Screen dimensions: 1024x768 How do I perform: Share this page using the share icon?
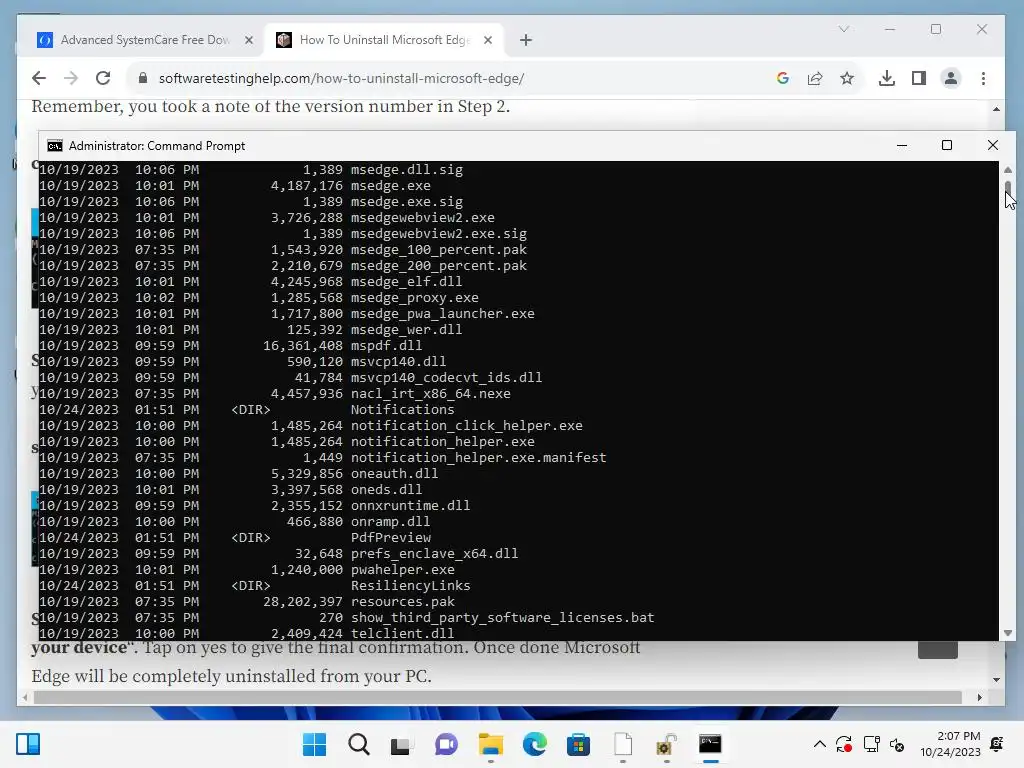point(814,78)
